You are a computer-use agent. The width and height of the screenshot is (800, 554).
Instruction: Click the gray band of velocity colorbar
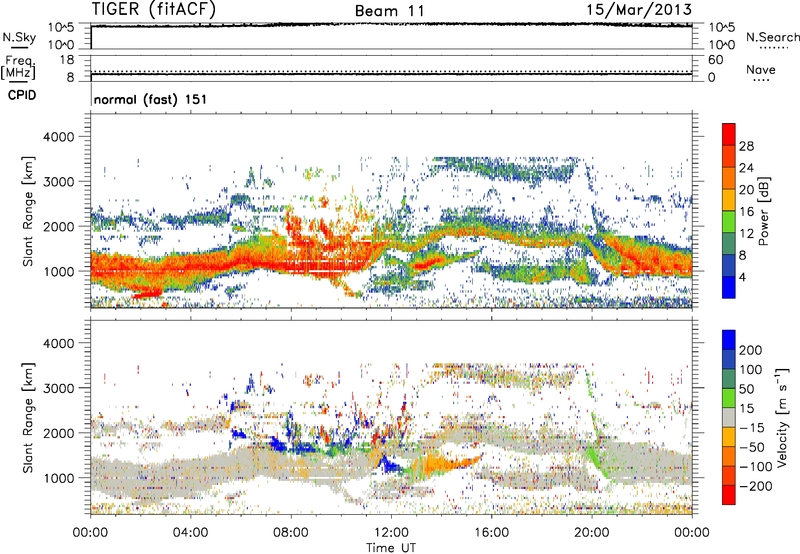tap(729, 417)
